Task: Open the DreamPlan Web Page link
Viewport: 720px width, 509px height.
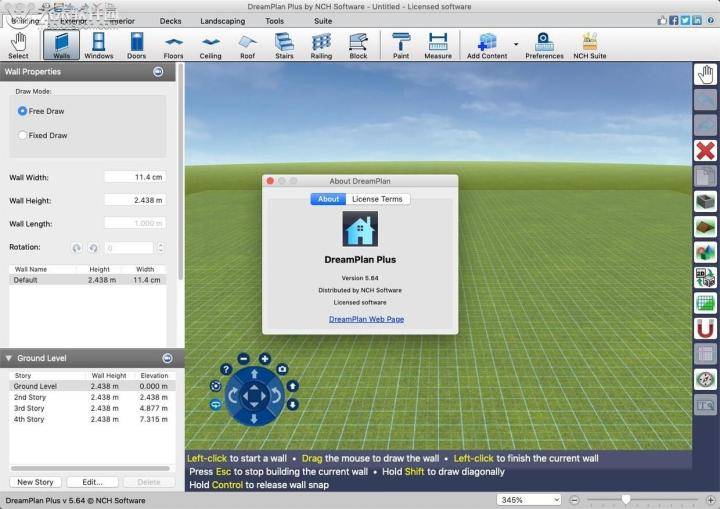Action: (366, 319)
